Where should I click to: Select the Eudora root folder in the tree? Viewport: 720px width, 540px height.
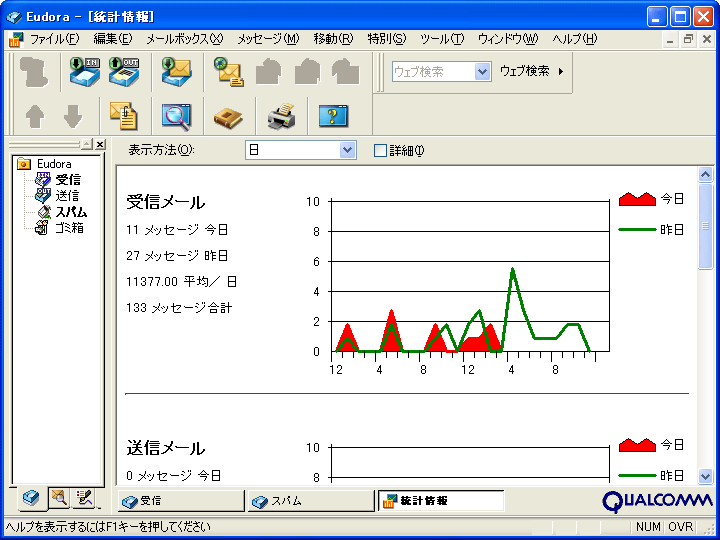(x=54, y=164)
